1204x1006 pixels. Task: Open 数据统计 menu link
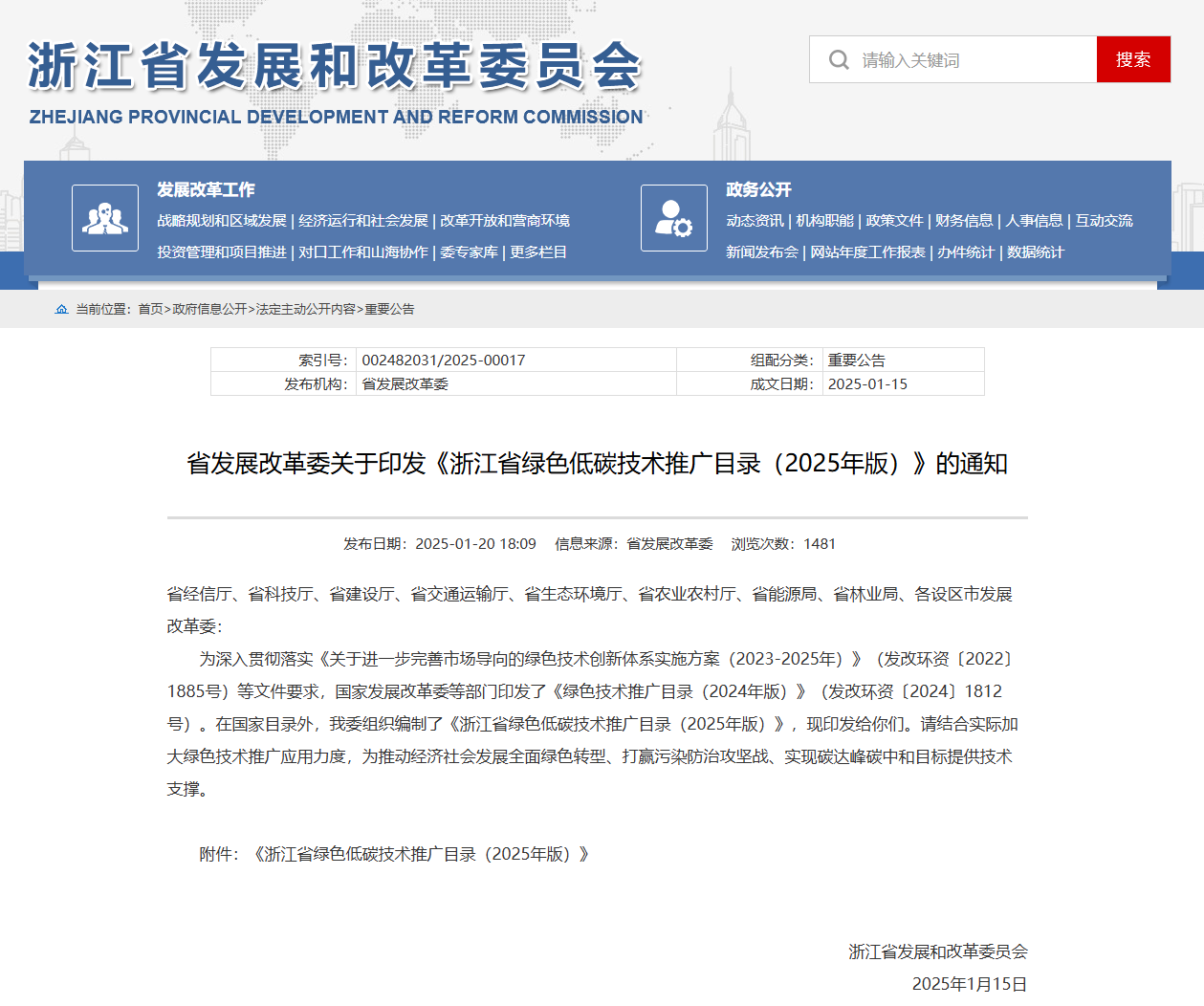pos(1036,252)
